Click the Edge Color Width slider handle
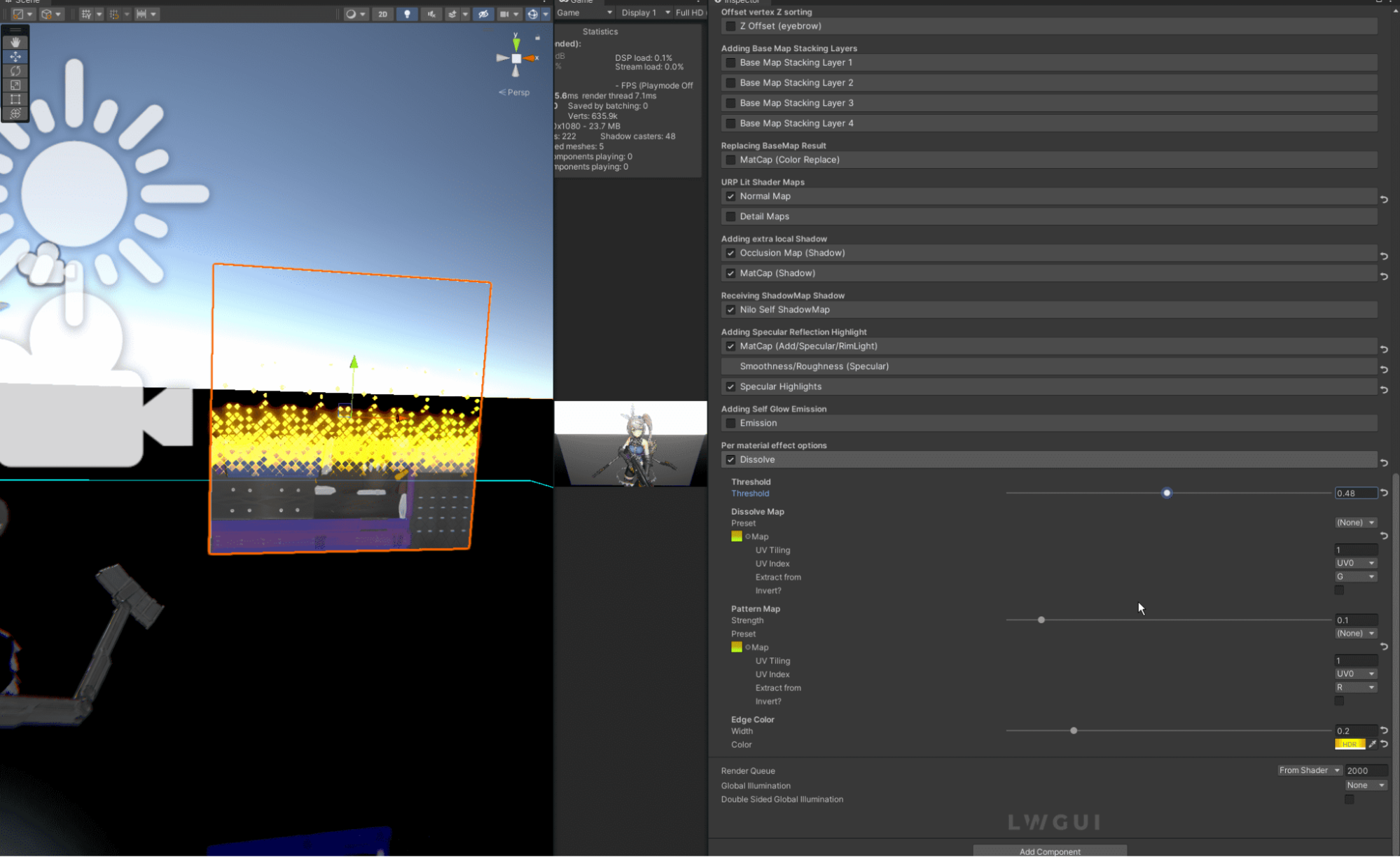1400x857 pixels. pyautogui.click(x=1074, y=730)
